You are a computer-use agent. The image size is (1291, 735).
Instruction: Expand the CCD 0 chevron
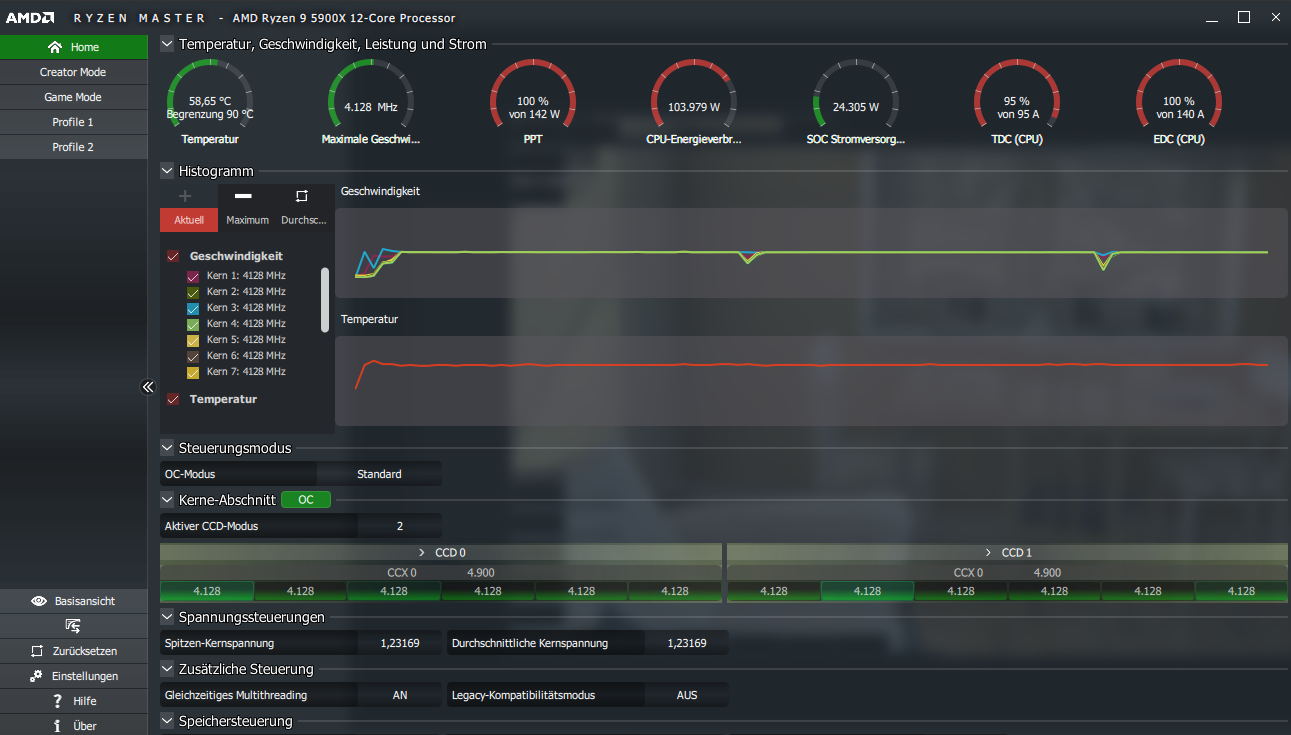(422, 552)
